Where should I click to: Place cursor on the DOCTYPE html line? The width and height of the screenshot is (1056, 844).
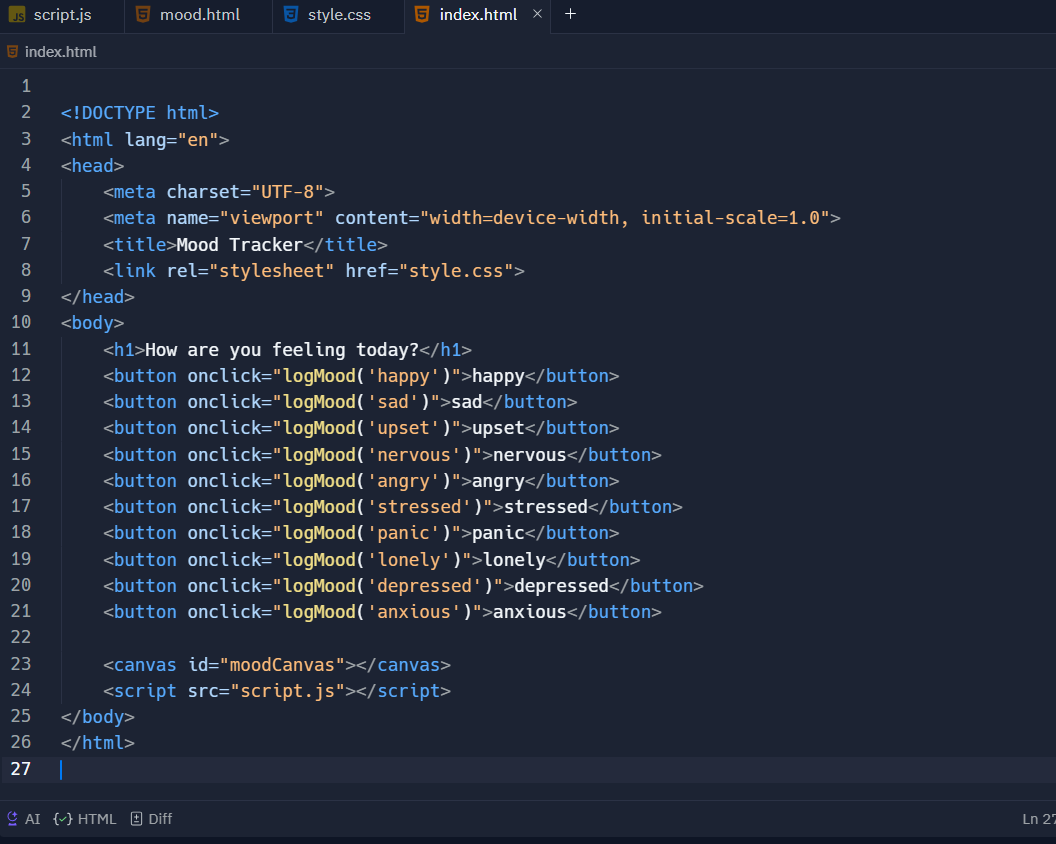click(x=139, y=112)
